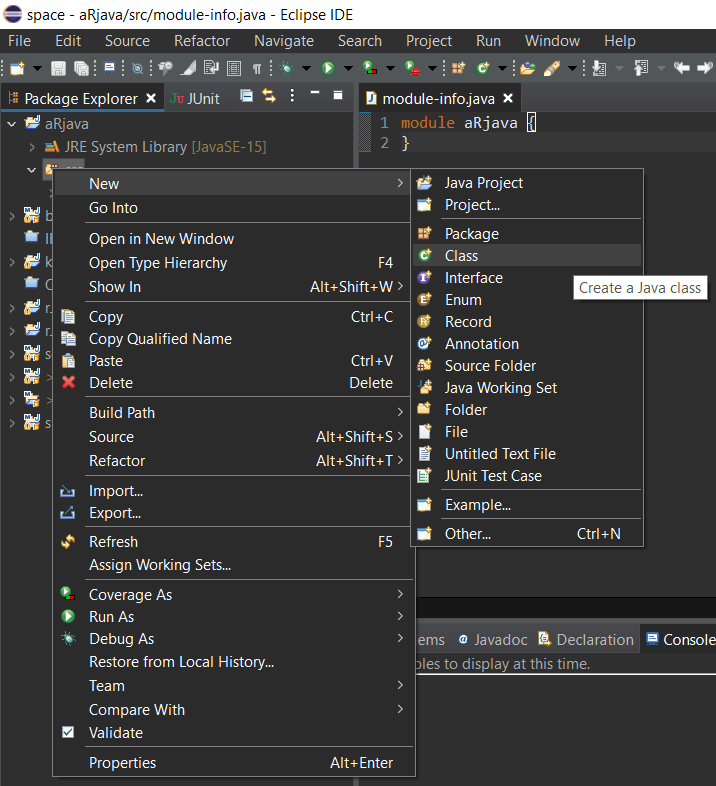Open the Coverage dropdown arrow
Viewport: 716px width, 786px height.
(390, 68)
